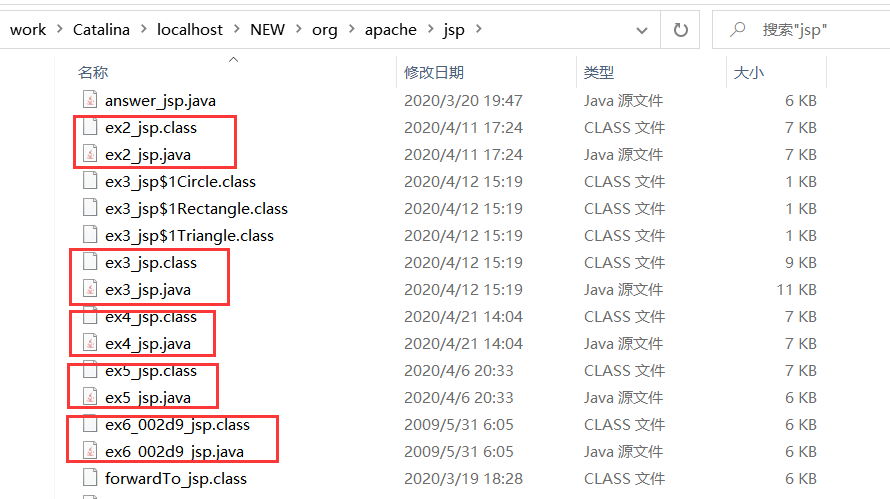The height and width of the screenshot is (499, 890).
Task: Expand chevron after localhost in path
Action: [236, 29]
